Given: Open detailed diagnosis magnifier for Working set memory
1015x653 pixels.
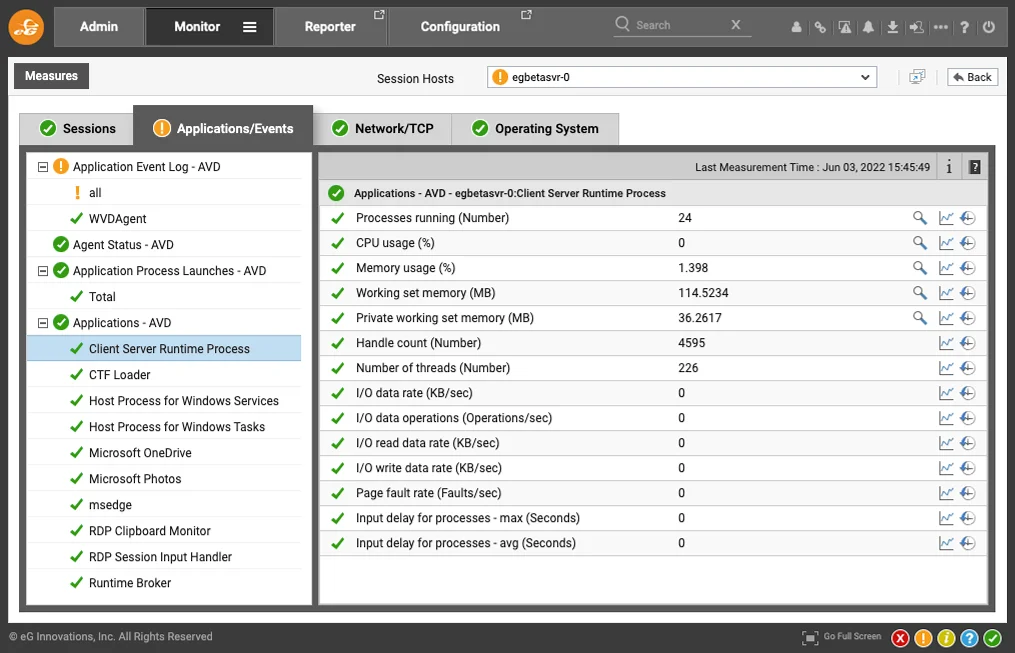Looking at the screenshot, I should 919,293.
